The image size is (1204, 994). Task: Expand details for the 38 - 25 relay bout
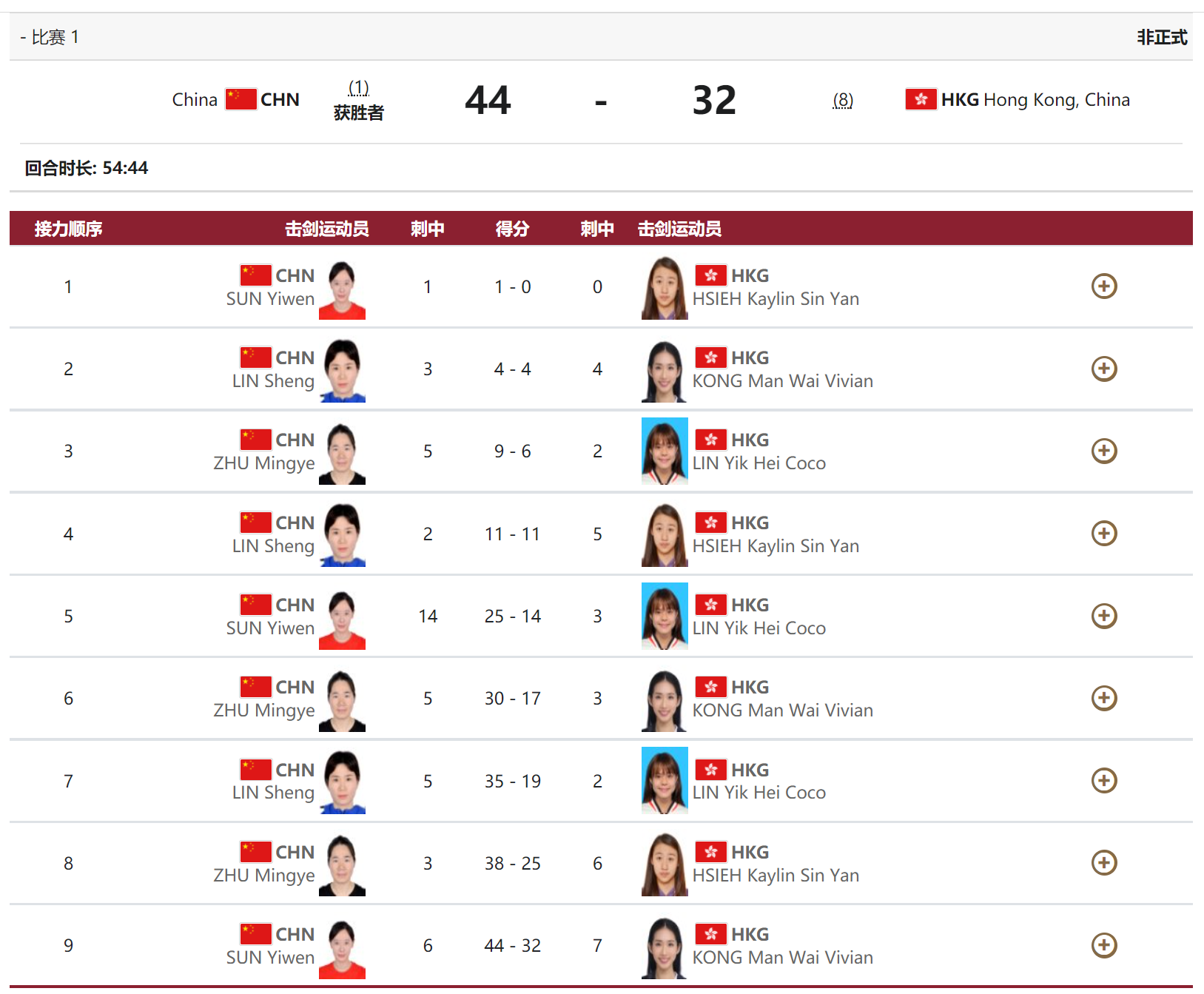tap(1103, 863)
